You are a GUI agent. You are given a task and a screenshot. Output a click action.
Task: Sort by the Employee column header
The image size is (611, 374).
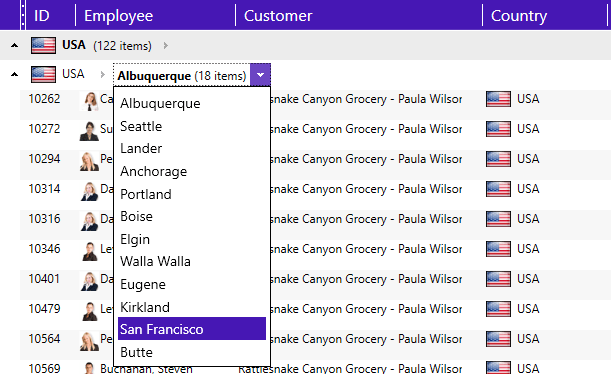click(x=118, y=16)
